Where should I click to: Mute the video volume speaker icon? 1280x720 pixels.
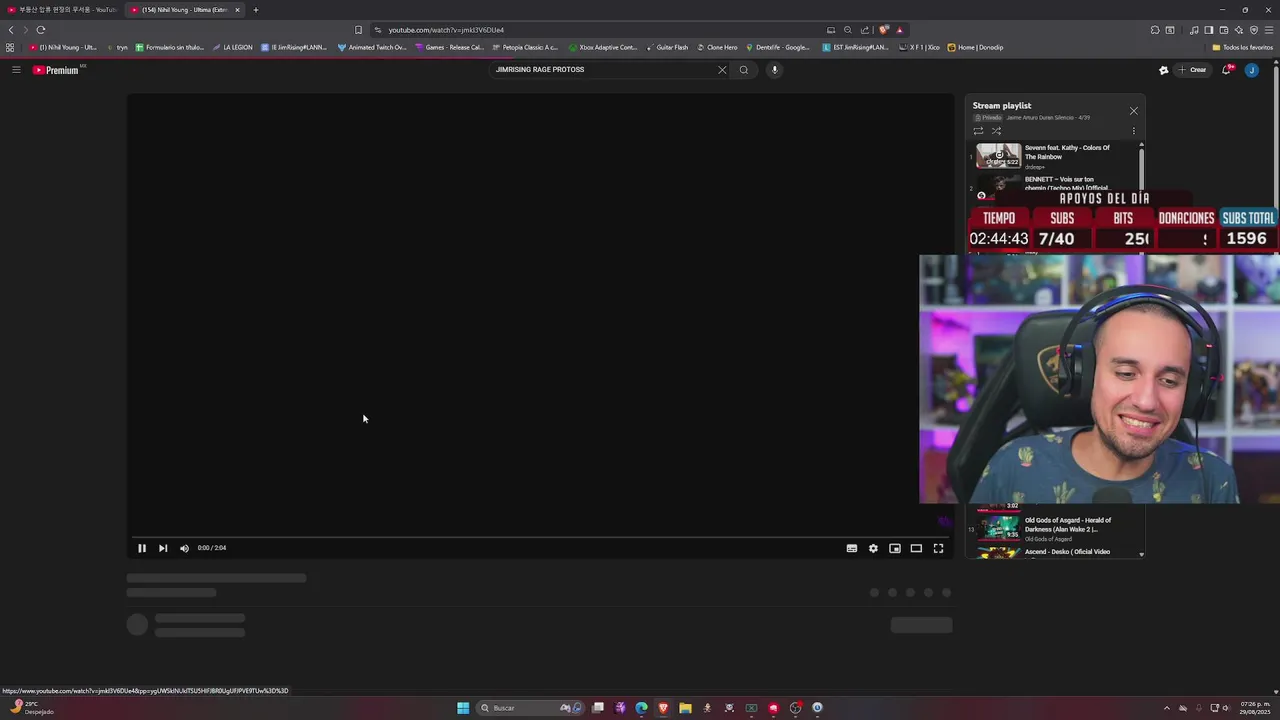pyautogui.click(x=184, y=548)
